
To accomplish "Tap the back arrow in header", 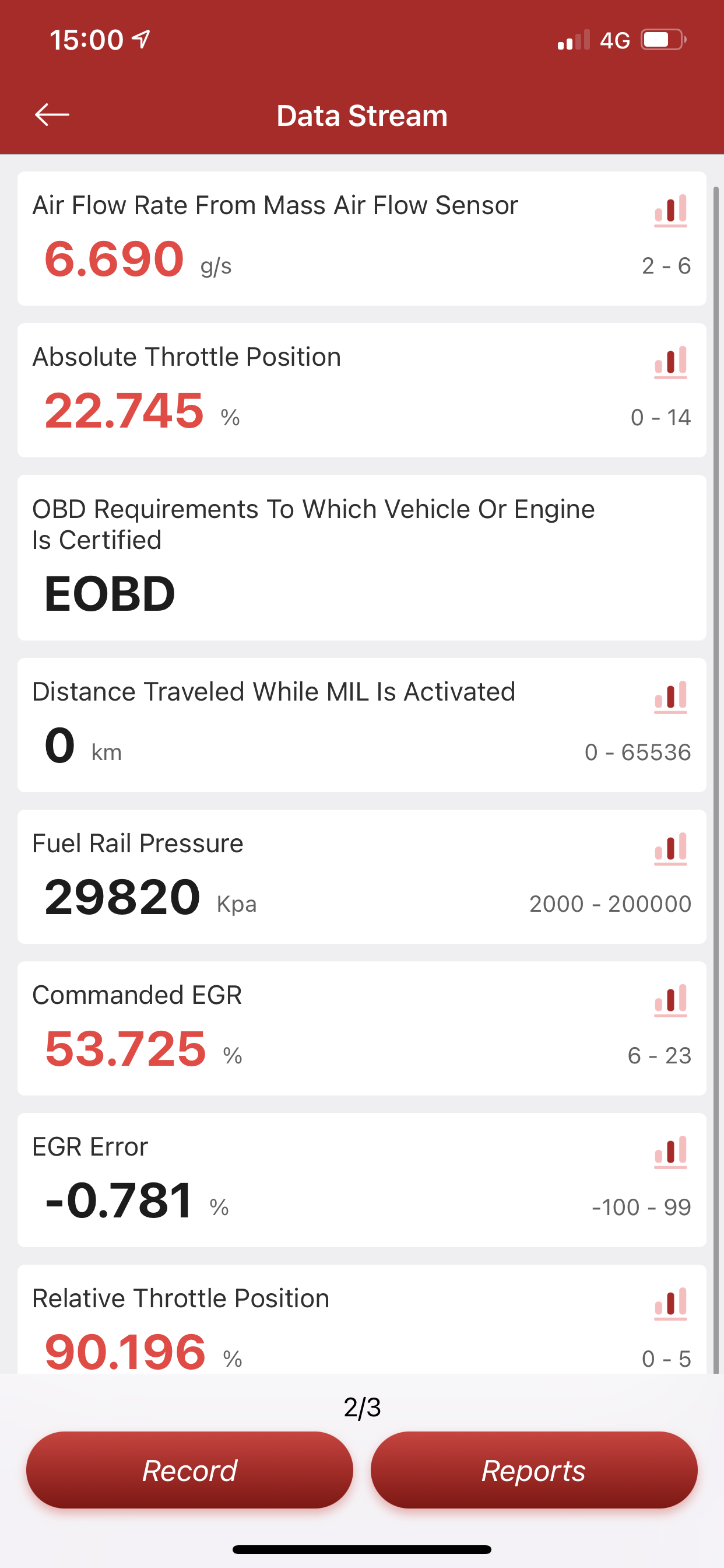I will (x=52, y=114).
